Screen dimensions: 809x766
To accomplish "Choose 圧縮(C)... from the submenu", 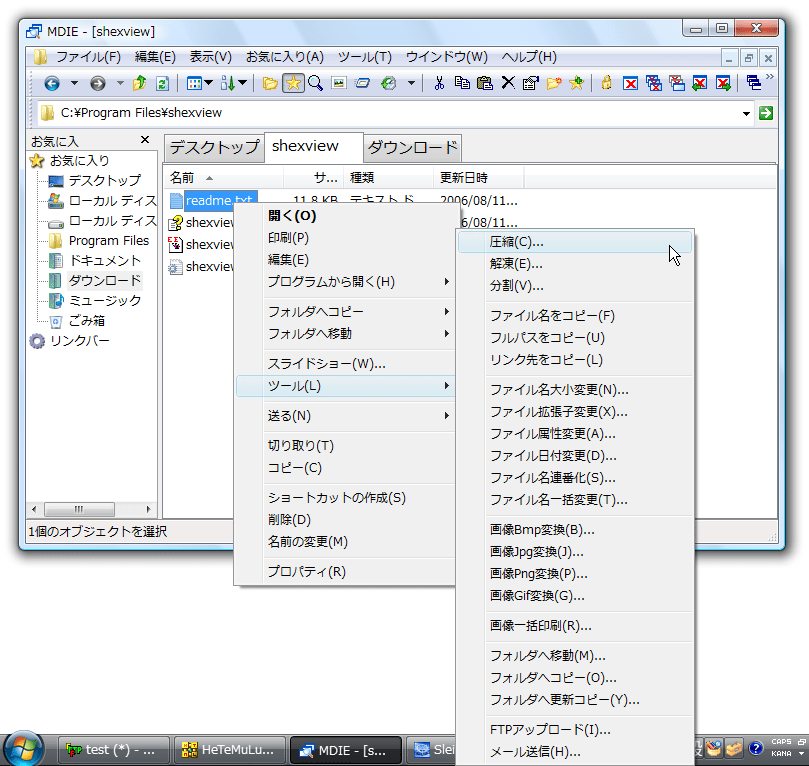I will [x=574, y=242].
